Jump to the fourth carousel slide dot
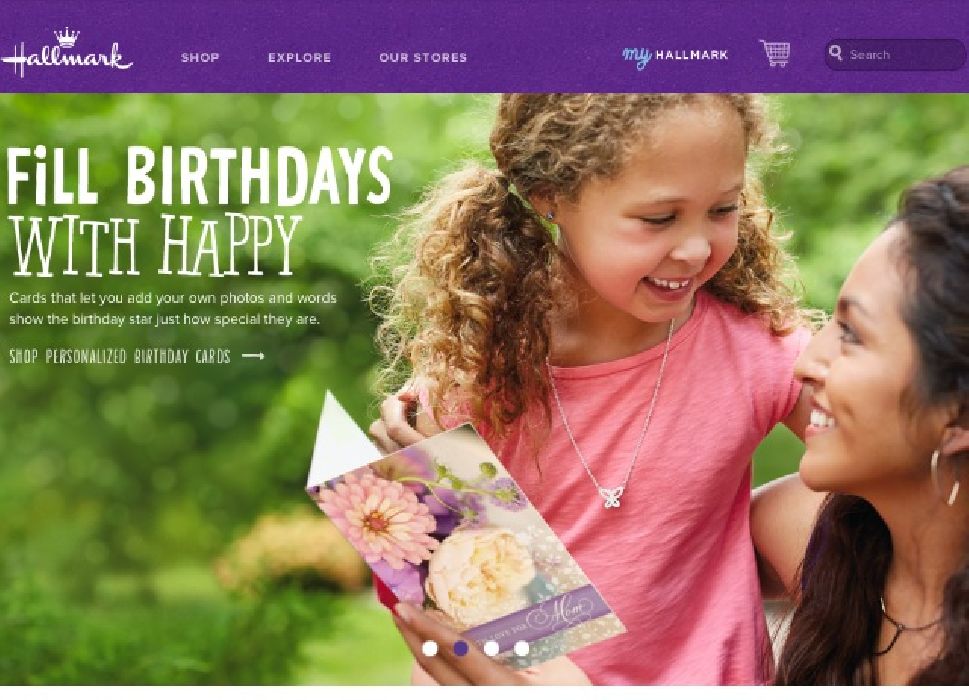The height and width of the screenshot is (700, 969). [x=522, y=648]
